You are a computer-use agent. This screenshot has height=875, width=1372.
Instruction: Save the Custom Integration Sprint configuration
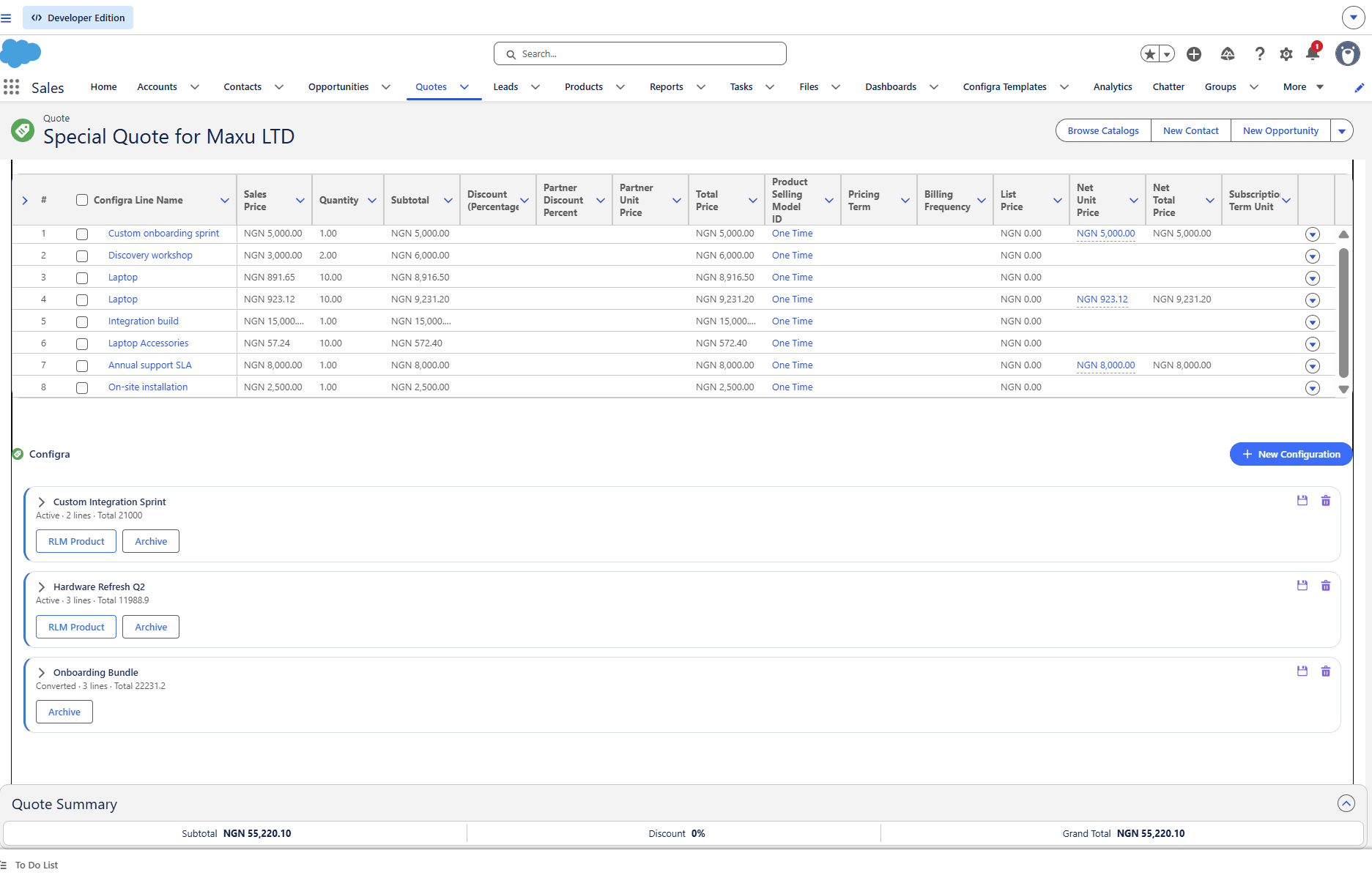[x=1302, y=501]
